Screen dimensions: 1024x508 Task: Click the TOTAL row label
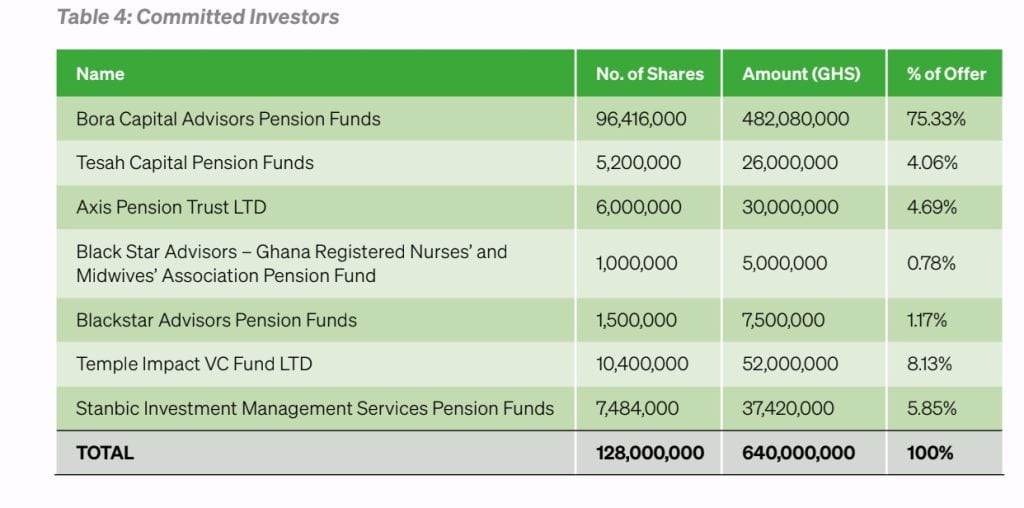pyautogui.click(x=104, y=453)
